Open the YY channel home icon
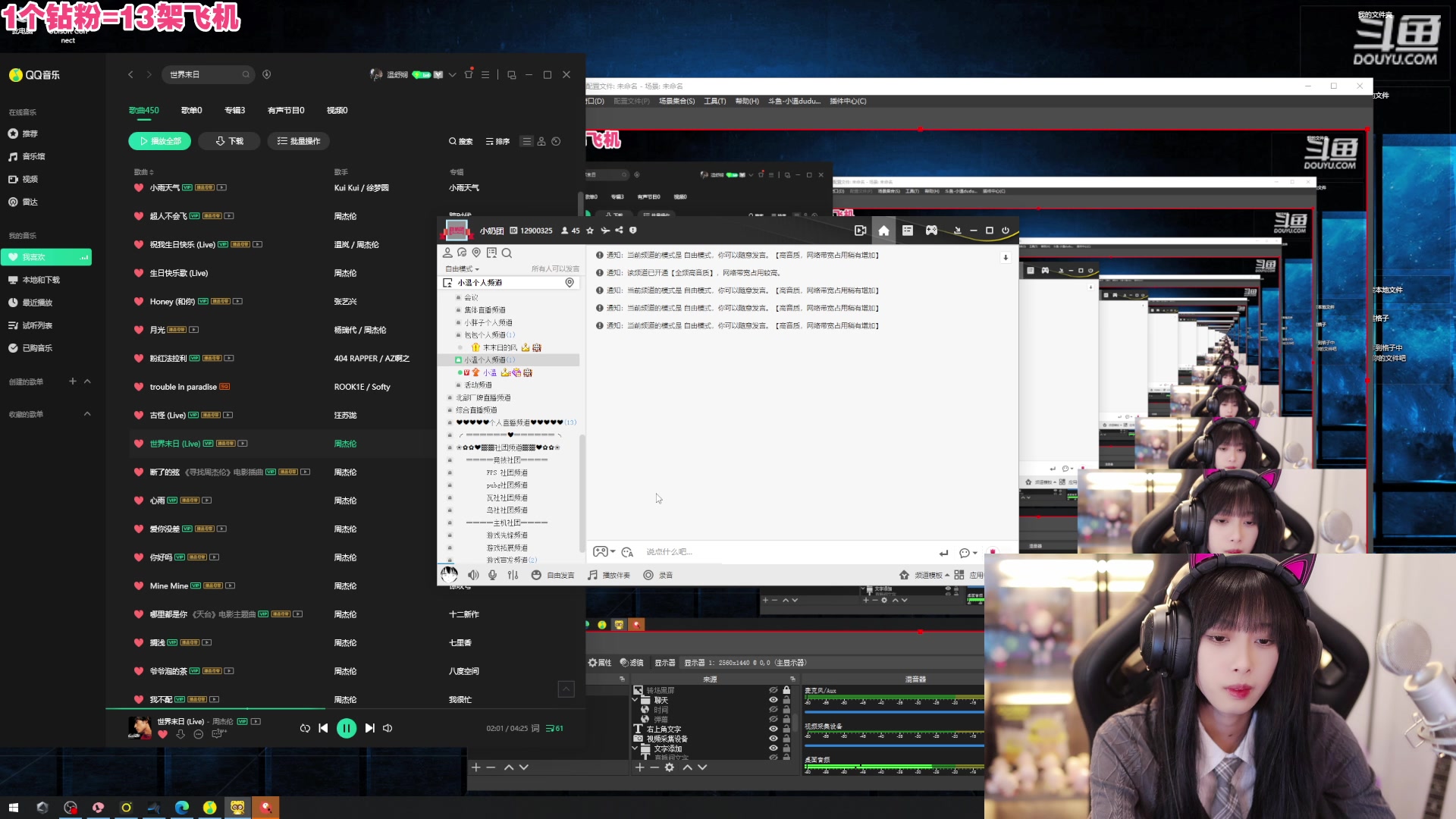Image resolution: width=1456 pixels, height=819 pixels. click(883, 231)
